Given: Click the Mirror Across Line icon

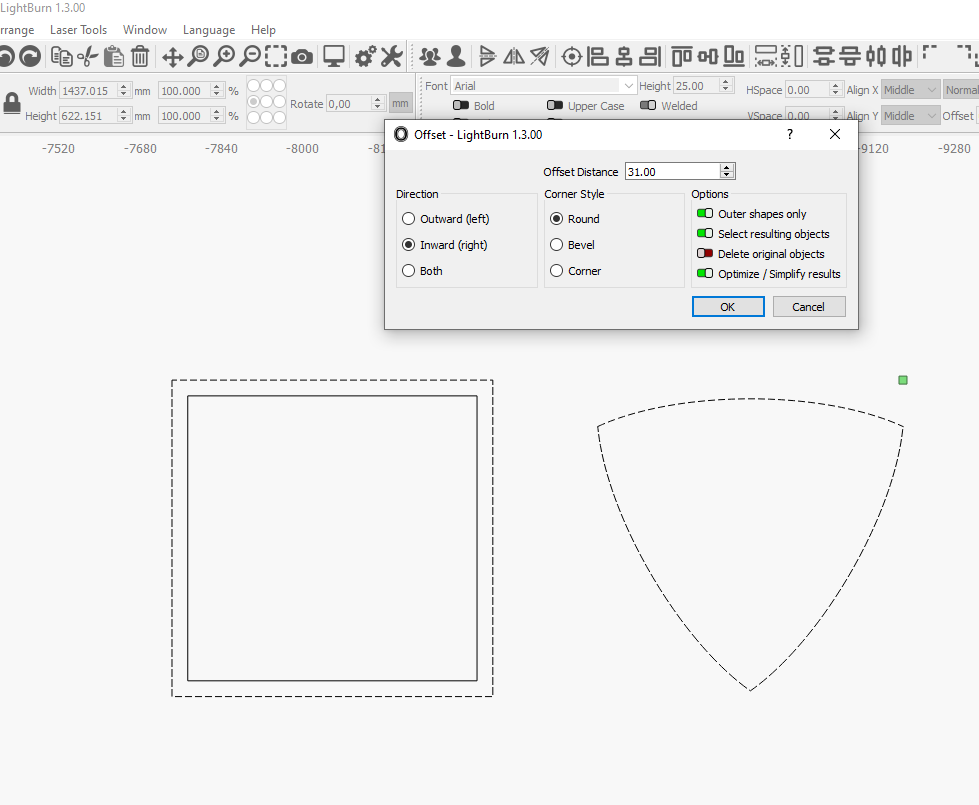Looking at the screenshot, I should (x=539, y=57).
